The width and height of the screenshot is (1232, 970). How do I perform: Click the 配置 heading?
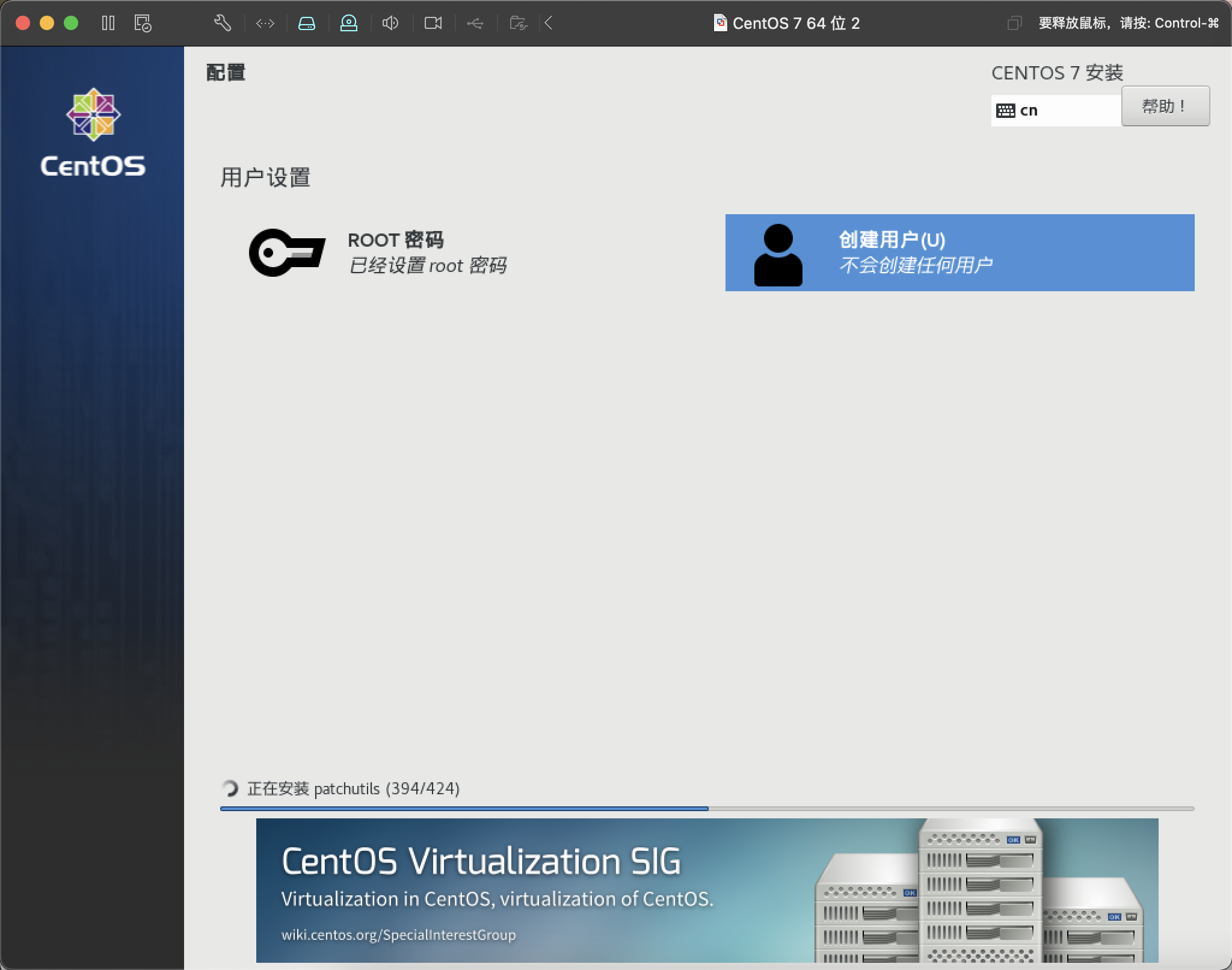(x=226, y=73)
